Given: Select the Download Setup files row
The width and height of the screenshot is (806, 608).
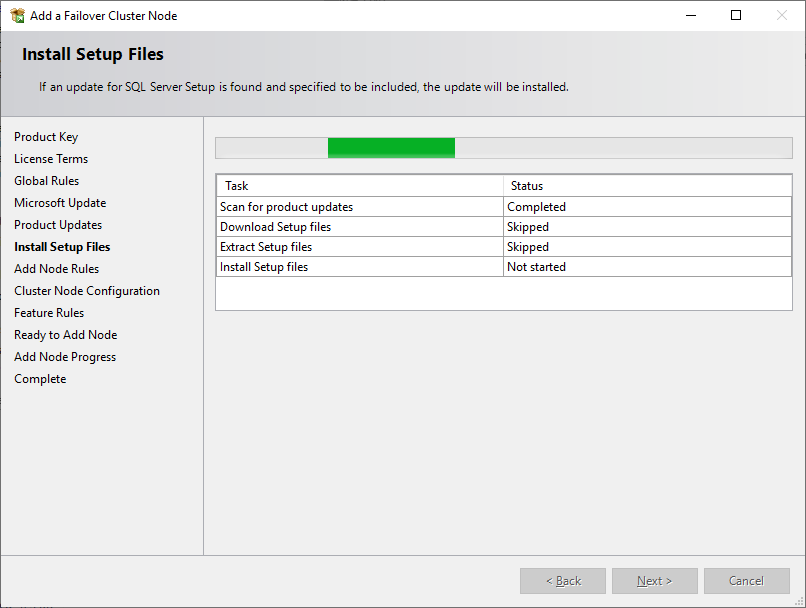Looking at the screenshot, I should click(504, 227).
